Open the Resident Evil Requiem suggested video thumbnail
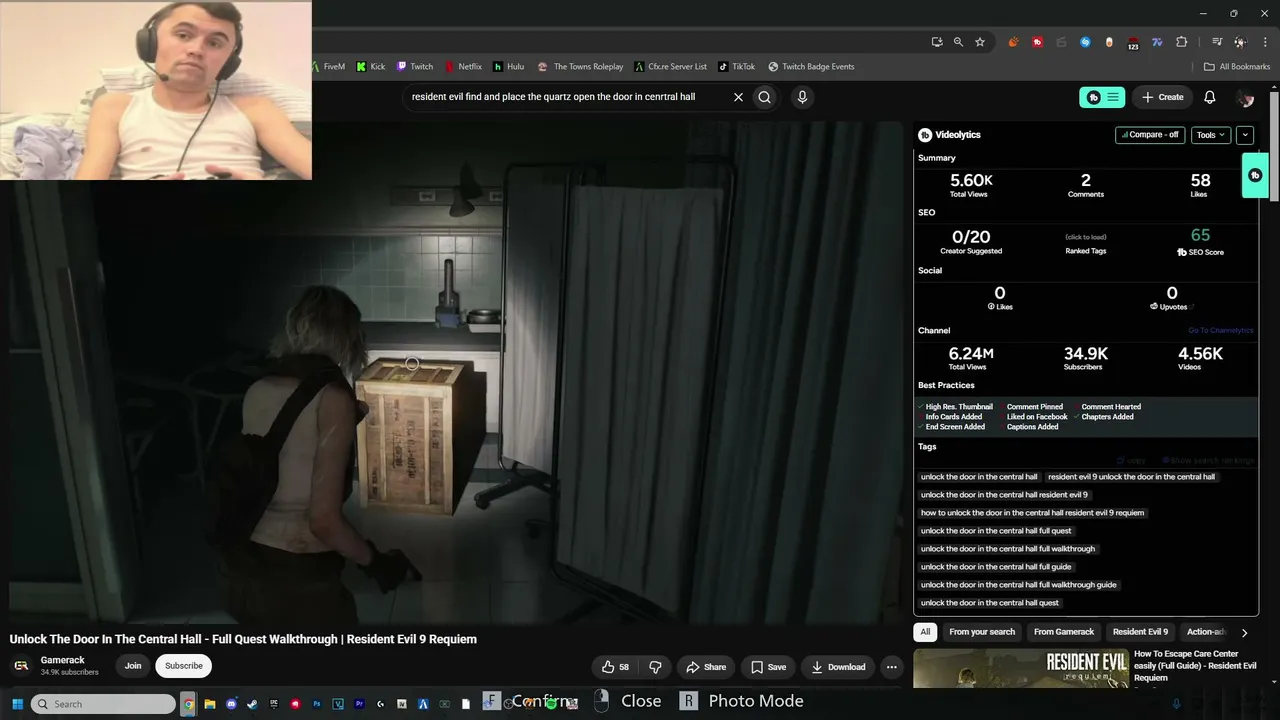 click(x=1020, y=669)
